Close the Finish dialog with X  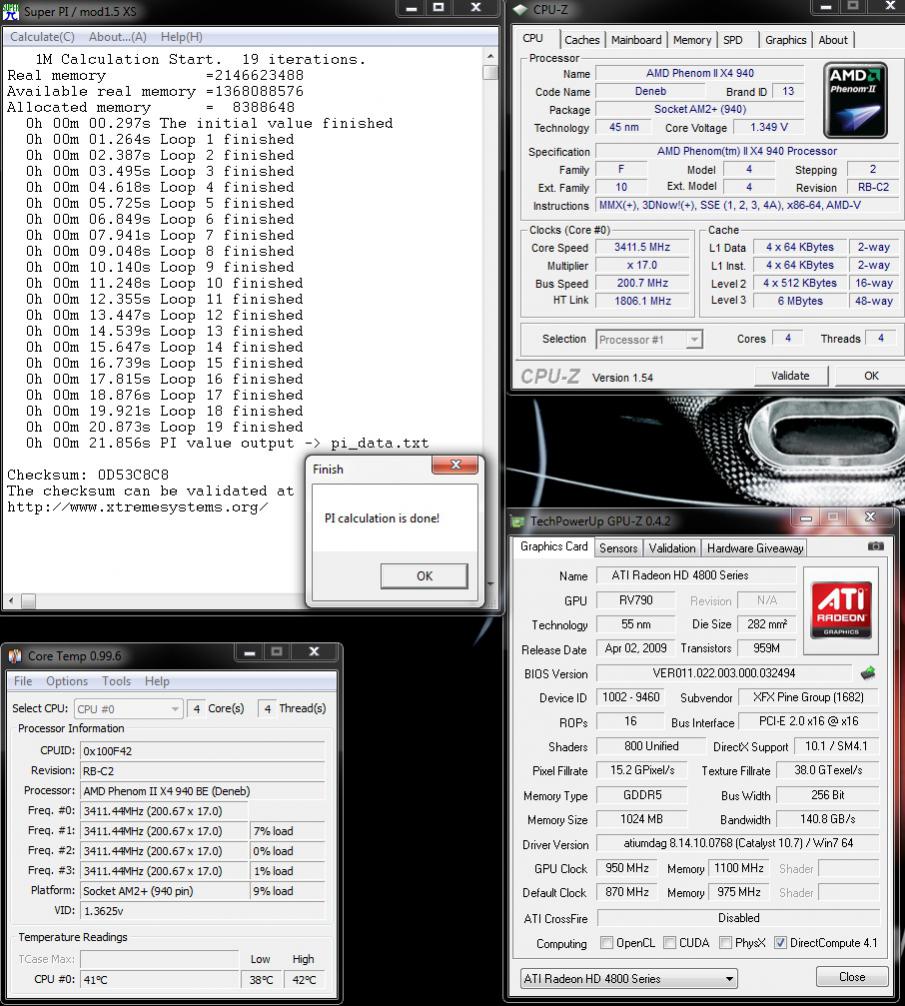coord(455,465)
